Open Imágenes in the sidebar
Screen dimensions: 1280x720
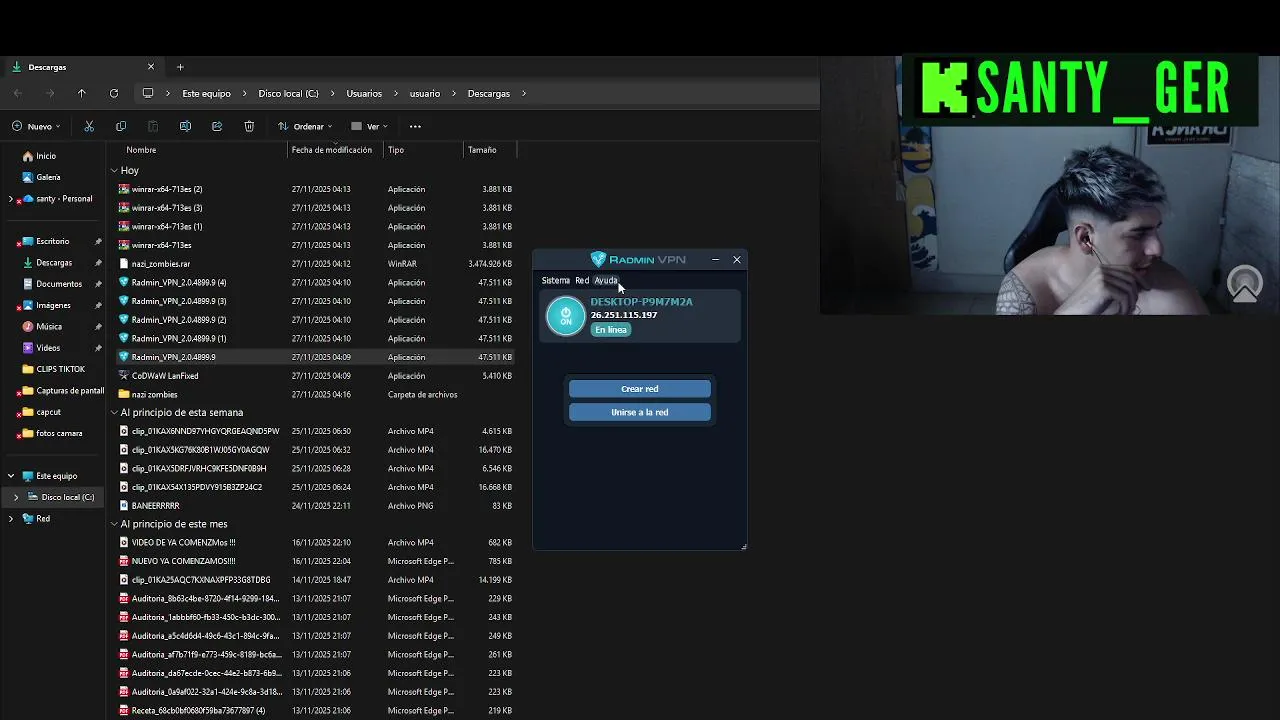coord(53,305)
